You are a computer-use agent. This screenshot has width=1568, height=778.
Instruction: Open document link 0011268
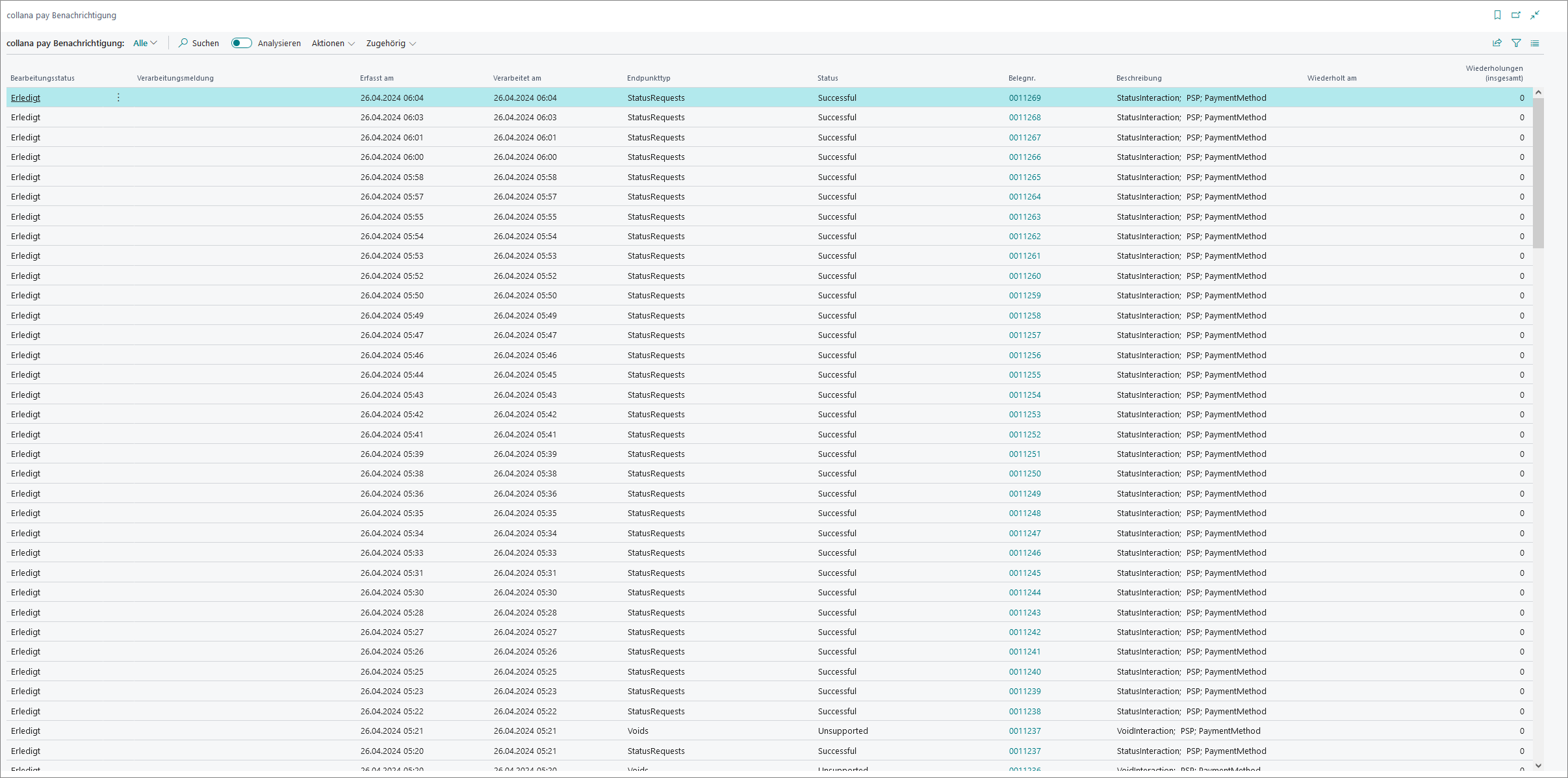point(1025,118)
